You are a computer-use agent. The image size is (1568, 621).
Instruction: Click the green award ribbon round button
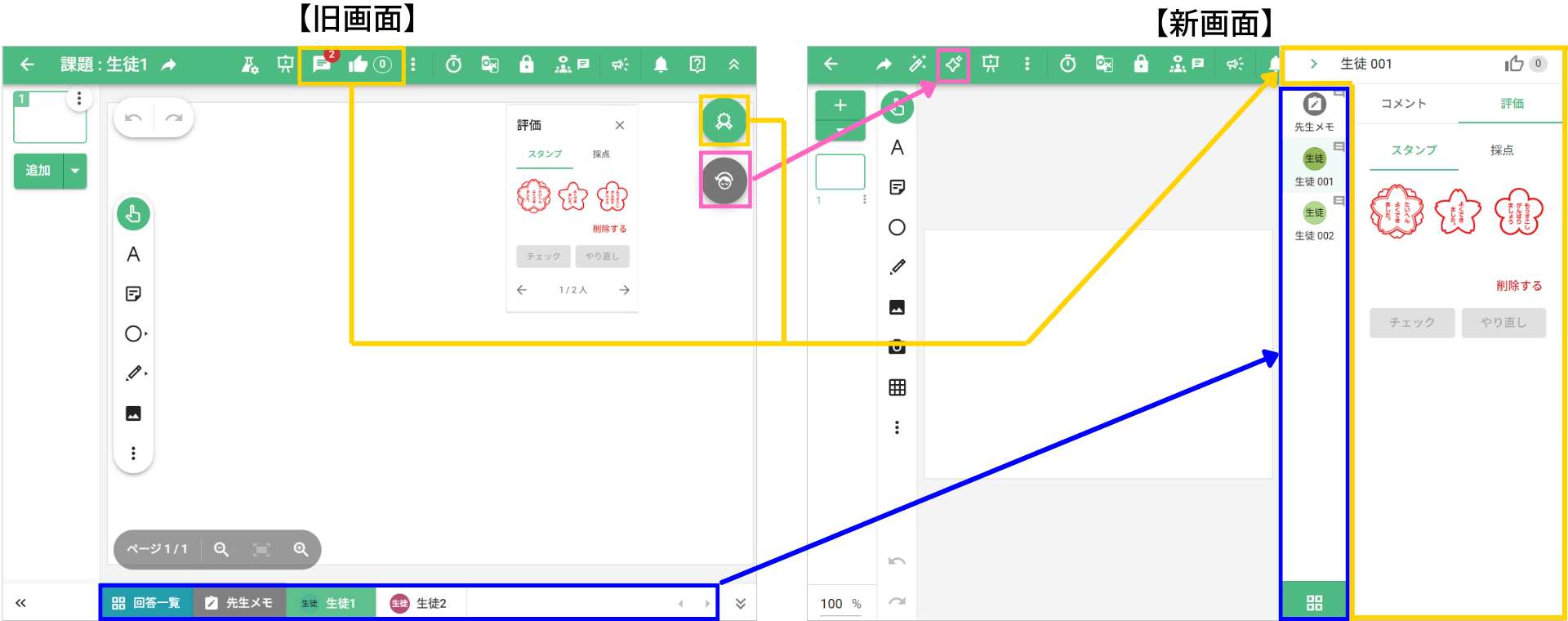click(x=724, y=121)
